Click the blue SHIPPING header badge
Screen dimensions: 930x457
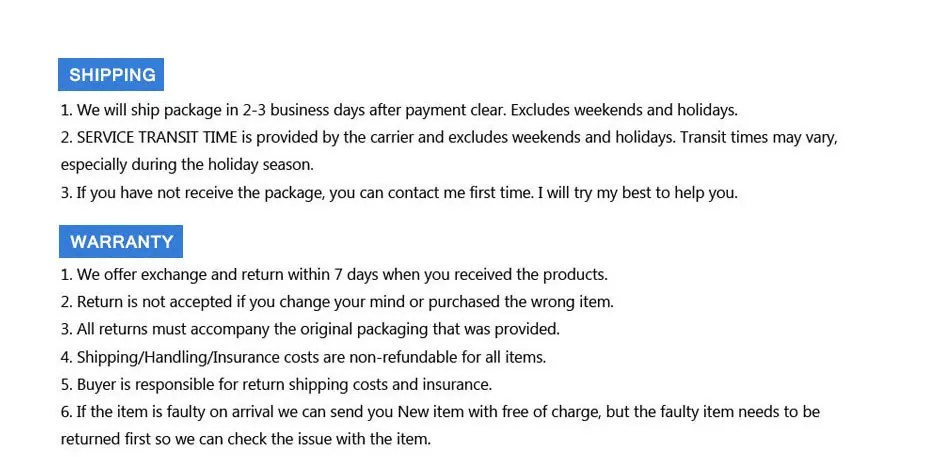click(111, 75)
